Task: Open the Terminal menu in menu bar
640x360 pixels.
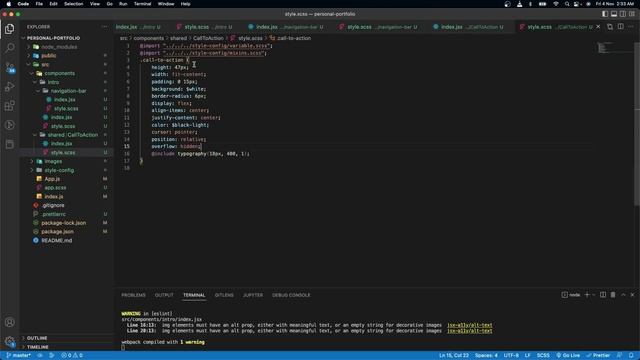Action: (142, 4)
